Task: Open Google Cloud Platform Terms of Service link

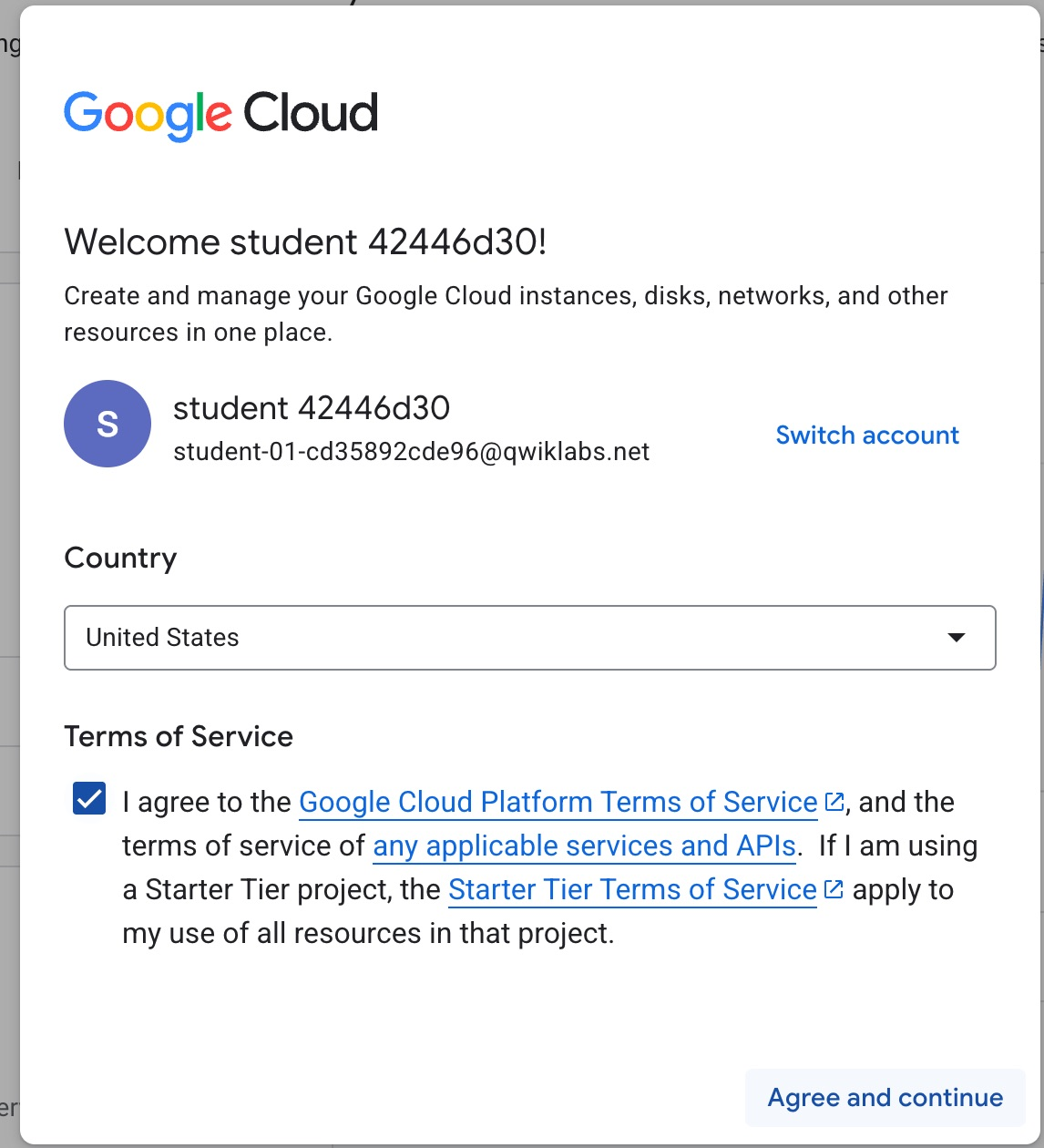Action: pos(558,802)
